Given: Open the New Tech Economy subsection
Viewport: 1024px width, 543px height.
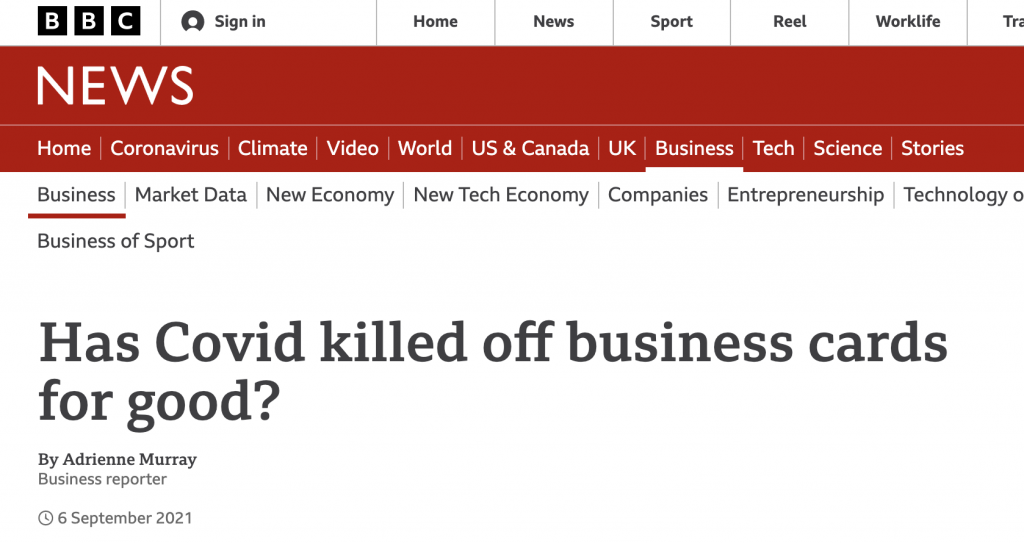Looking at the screenshot, I should click(501, 195).
